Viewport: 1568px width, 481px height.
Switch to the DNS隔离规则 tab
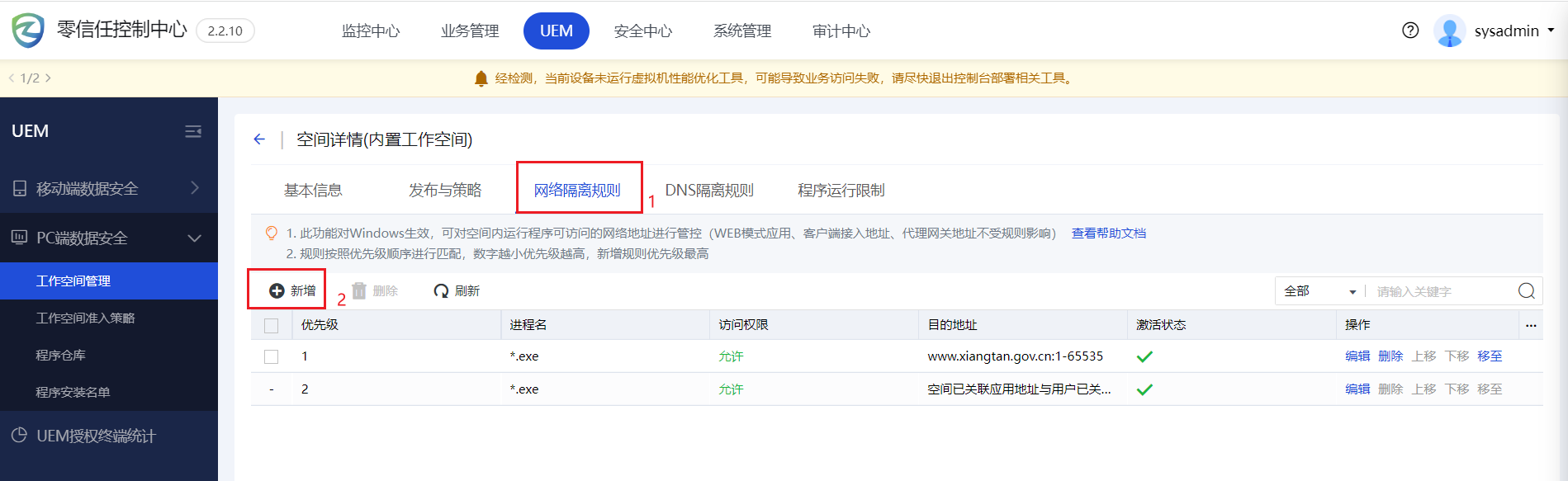point(708,191)
